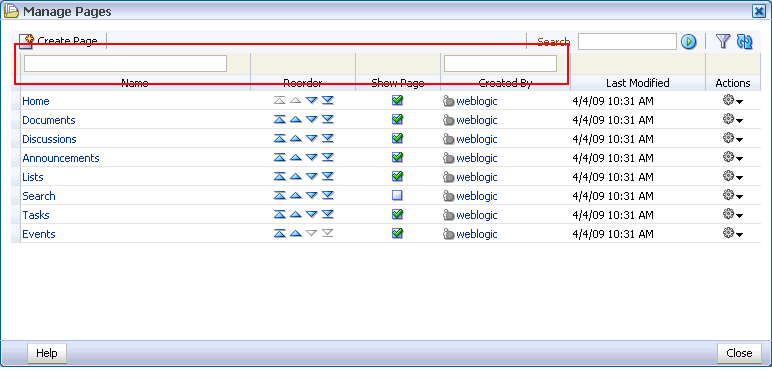
Task: Uncheck Show Page for Lists
Action: [x=397, y=177]
